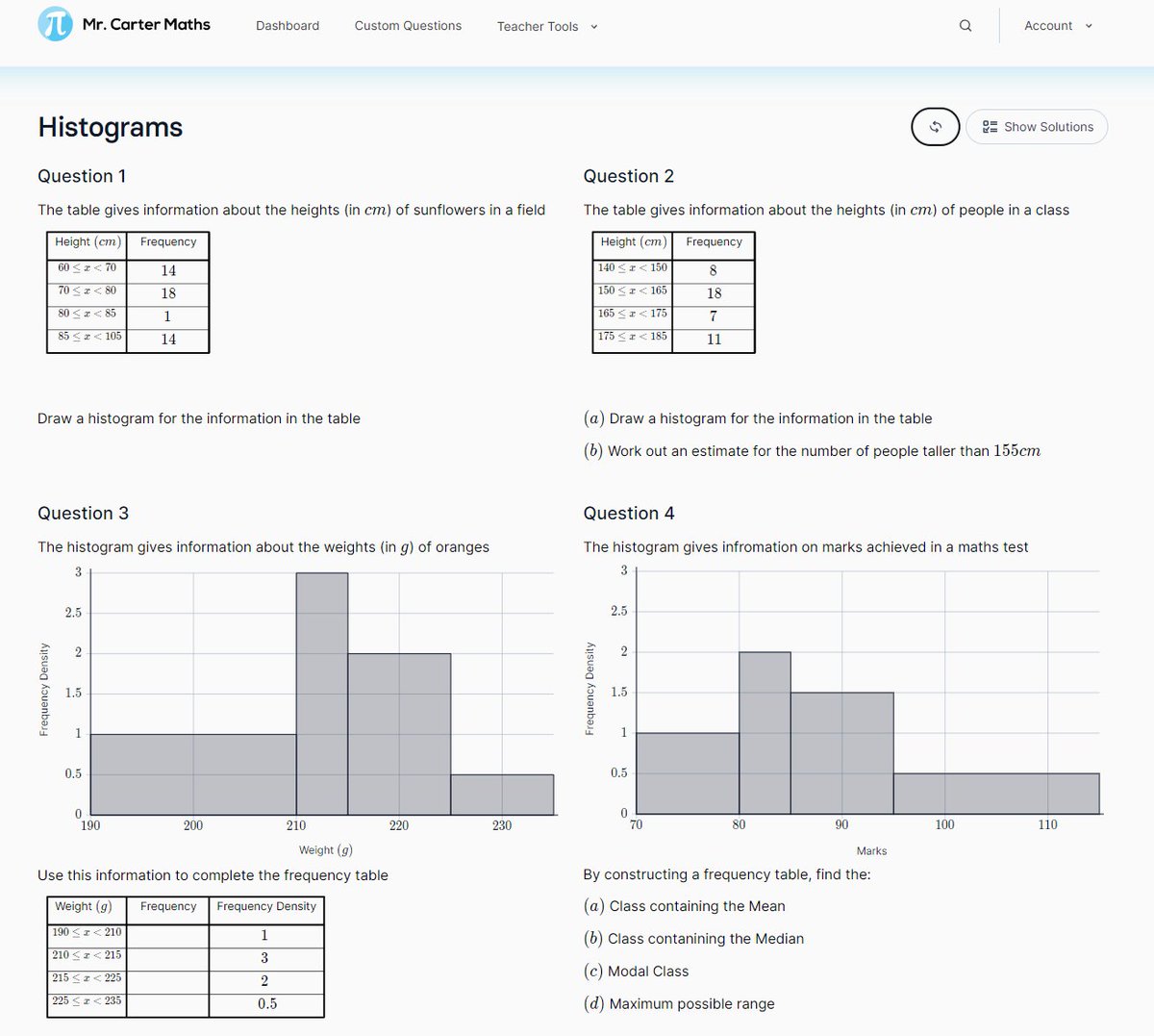Viewport: 1154px width, 1036px height.
Task: Click the Question 2 heading
Action: tap(629, 176)
